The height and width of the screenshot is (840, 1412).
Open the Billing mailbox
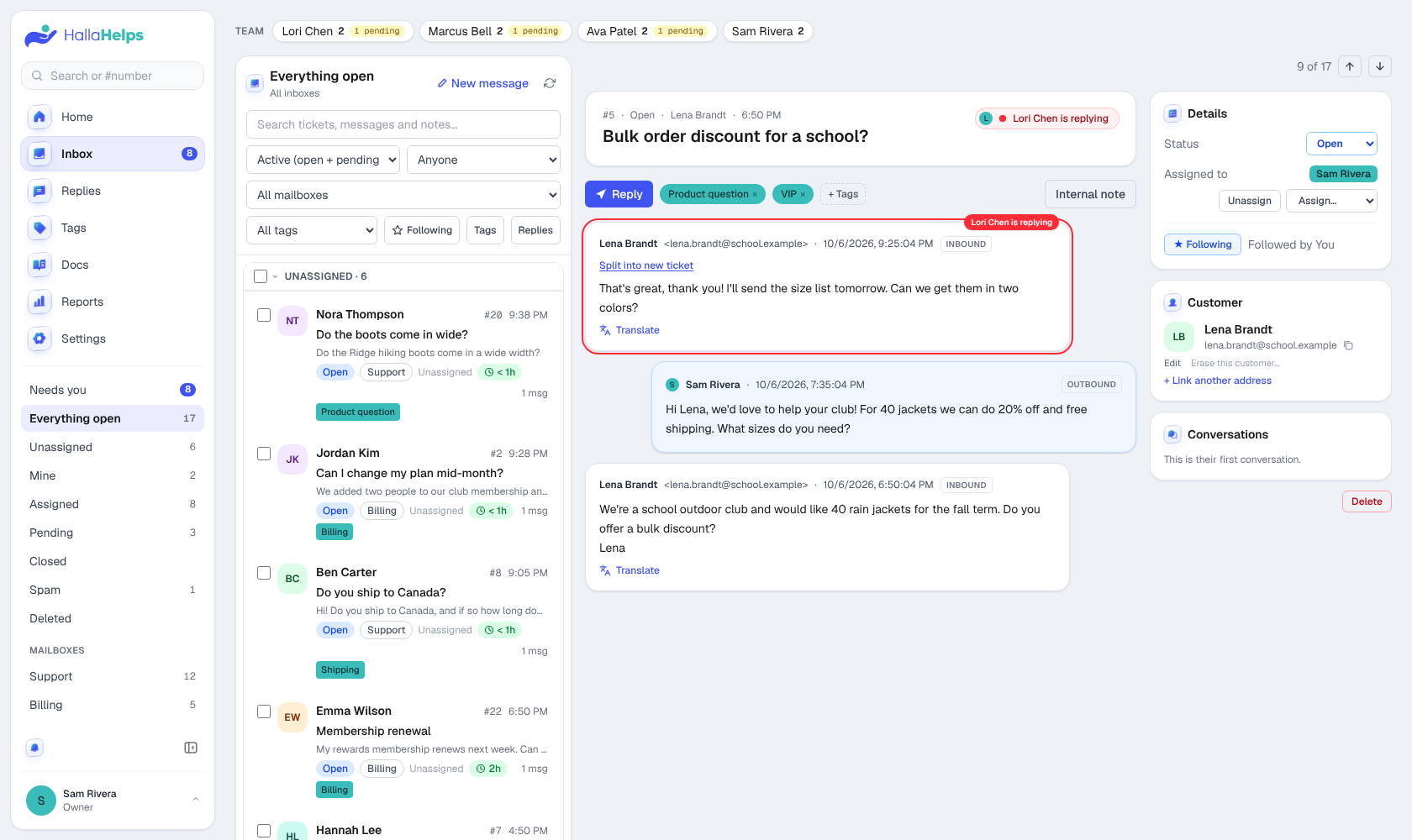[x=113, y=705]
